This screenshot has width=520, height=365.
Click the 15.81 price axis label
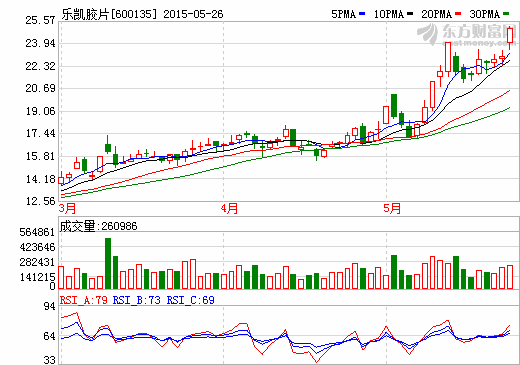click(40, 156)
